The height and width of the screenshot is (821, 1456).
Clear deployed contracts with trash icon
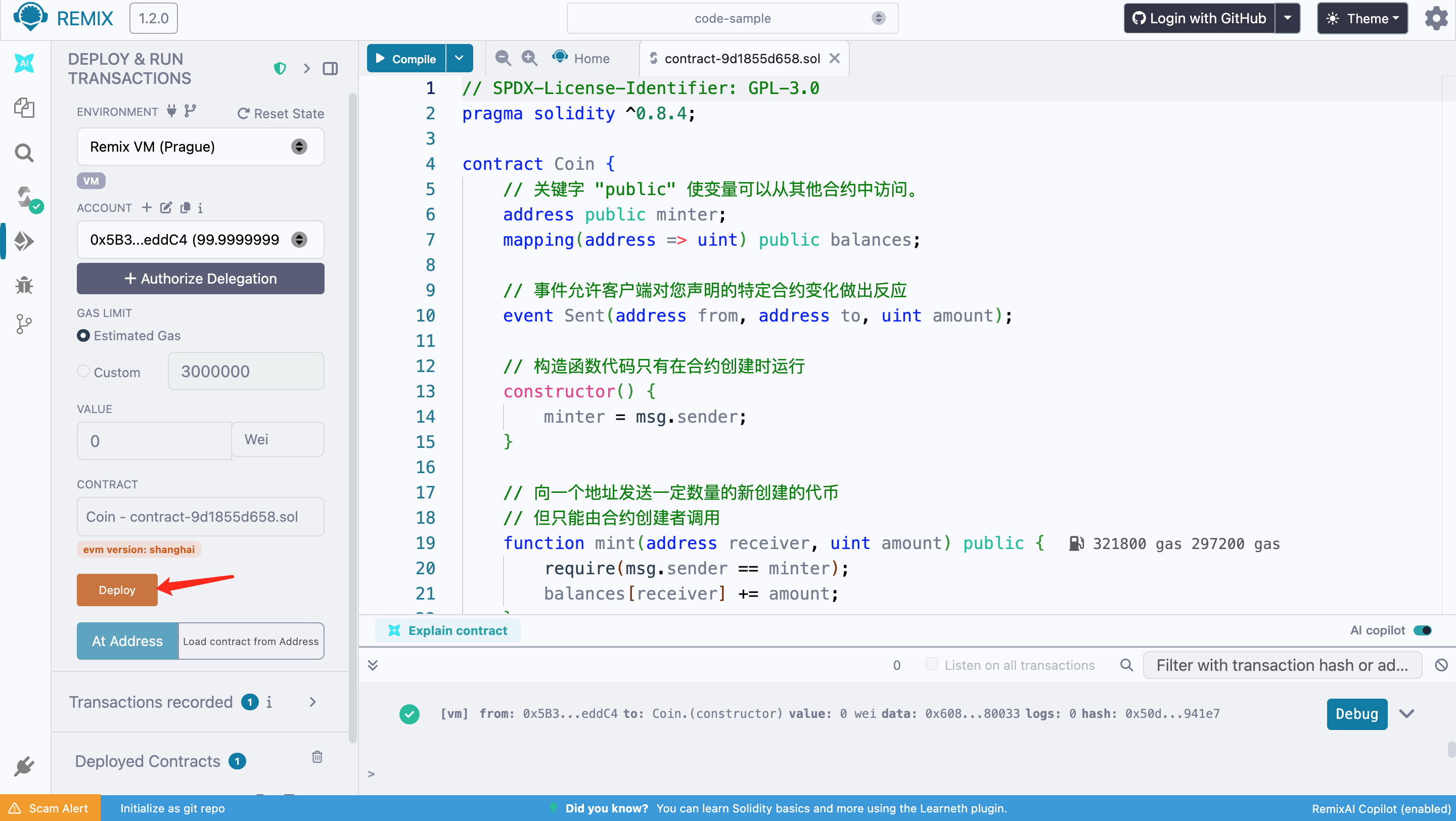coord(317,757)
